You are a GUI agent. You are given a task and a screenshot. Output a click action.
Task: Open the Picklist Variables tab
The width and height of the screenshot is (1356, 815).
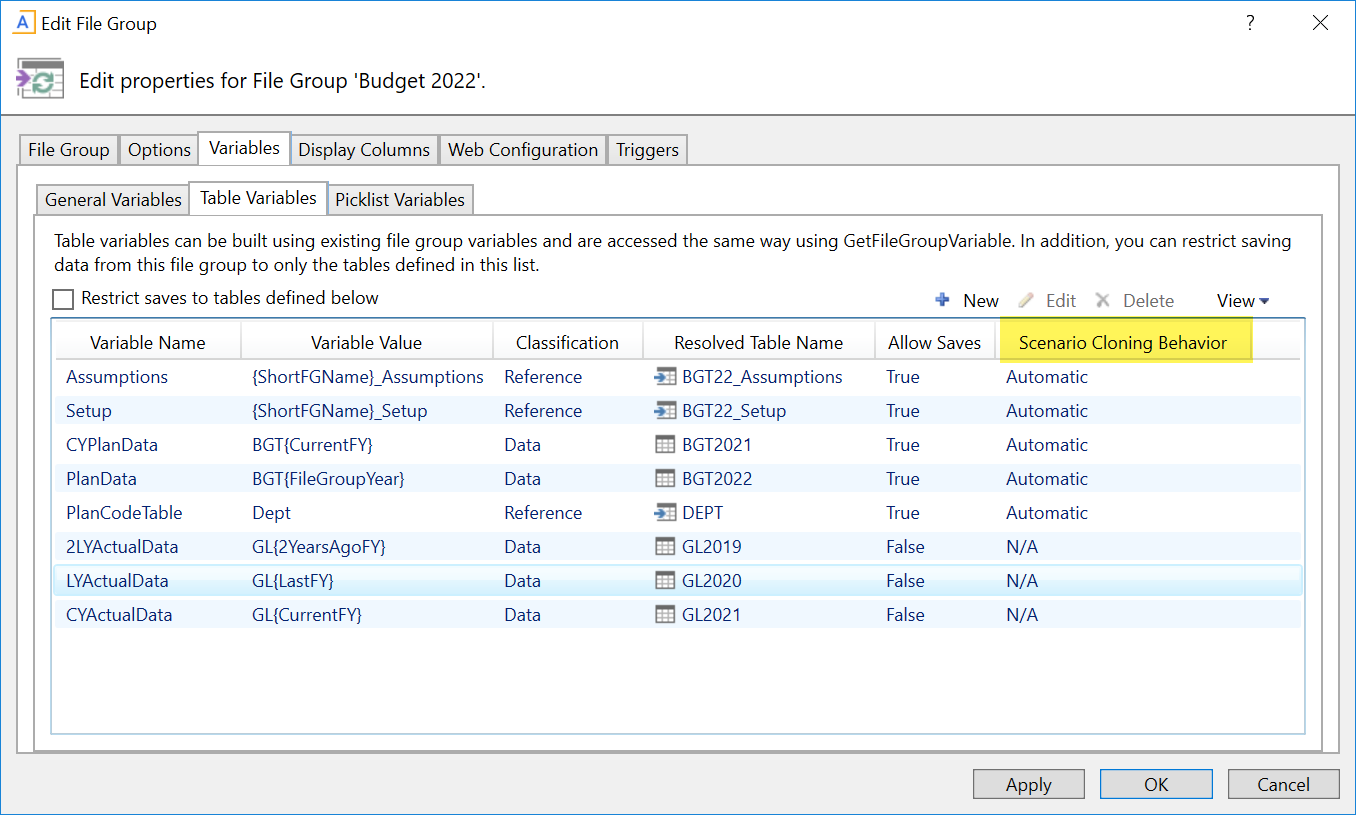click(x=400, y=200)
